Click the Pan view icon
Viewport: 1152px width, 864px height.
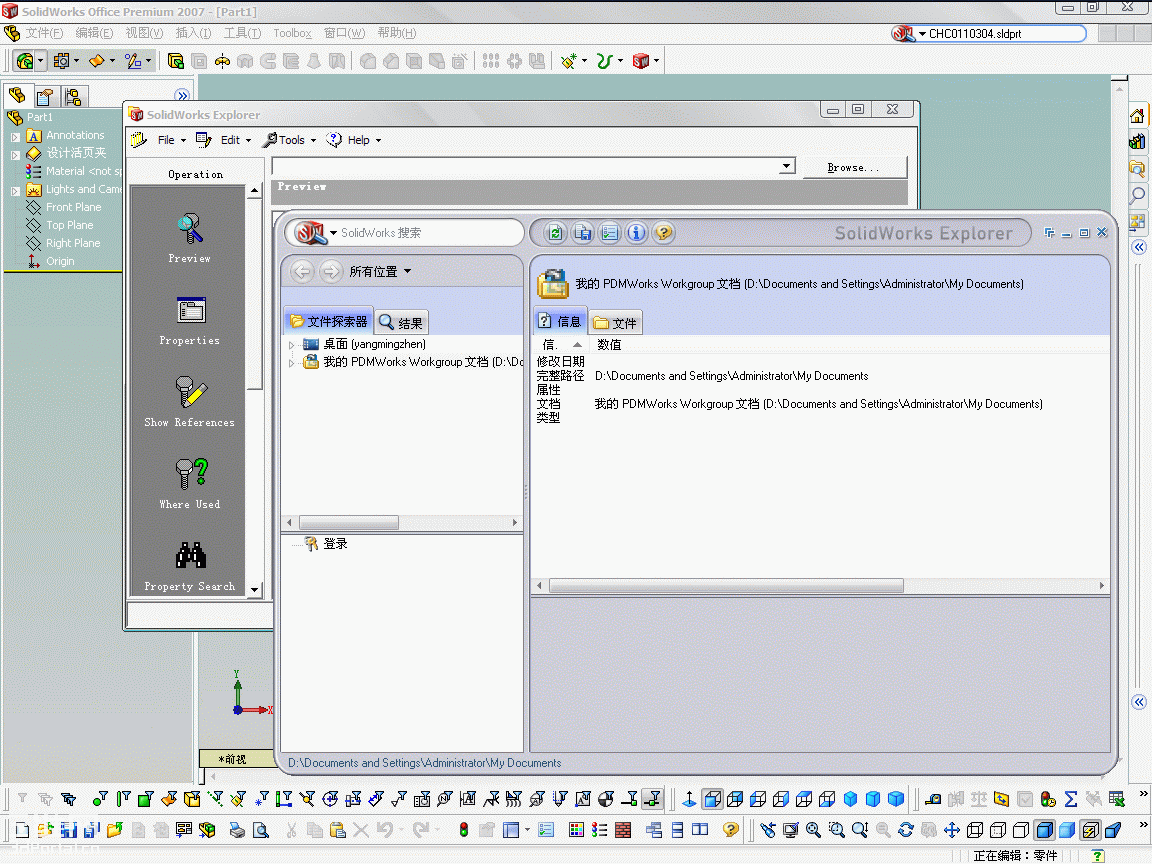[x=951, y=830]
